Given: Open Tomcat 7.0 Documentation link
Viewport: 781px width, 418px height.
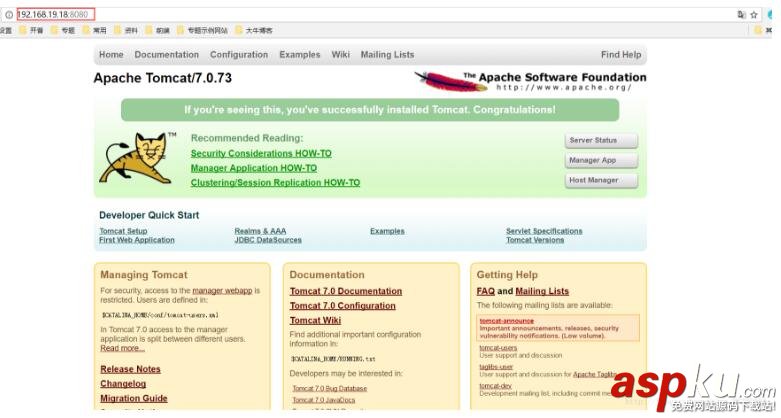Looking at the screenshot, I should pyautogui.click(x=346, y=291).
